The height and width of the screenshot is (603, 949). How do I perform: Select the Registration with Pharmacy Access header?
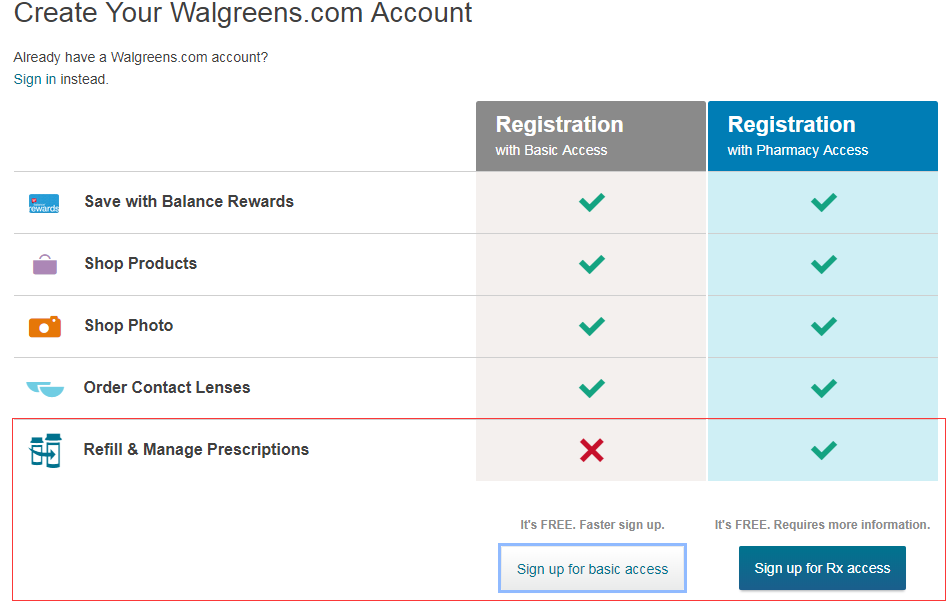point(822,136)
